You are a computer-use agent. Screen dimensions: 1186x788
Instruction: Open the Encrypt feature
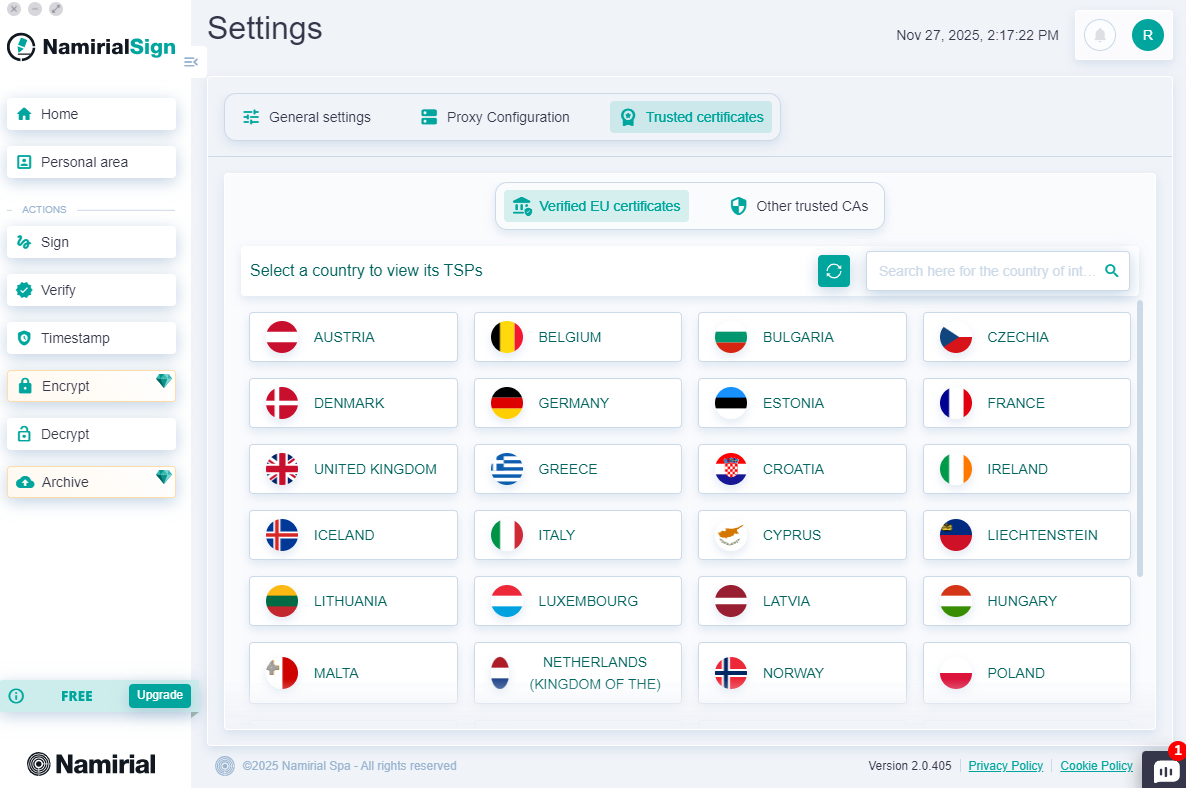pyautogui.click(x=91, y=385)
